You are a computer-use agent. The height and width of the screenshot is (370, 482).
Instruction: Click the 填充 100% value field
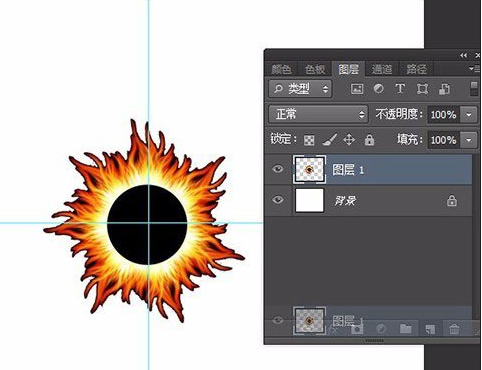pyautogui.click(x=443, y=140)
